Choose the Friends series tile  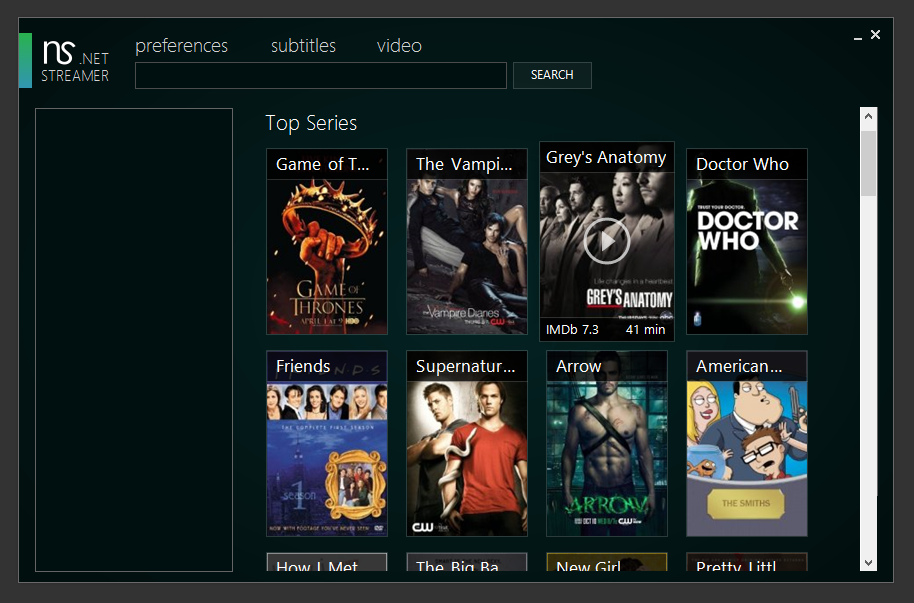click(x=327, y=443)
